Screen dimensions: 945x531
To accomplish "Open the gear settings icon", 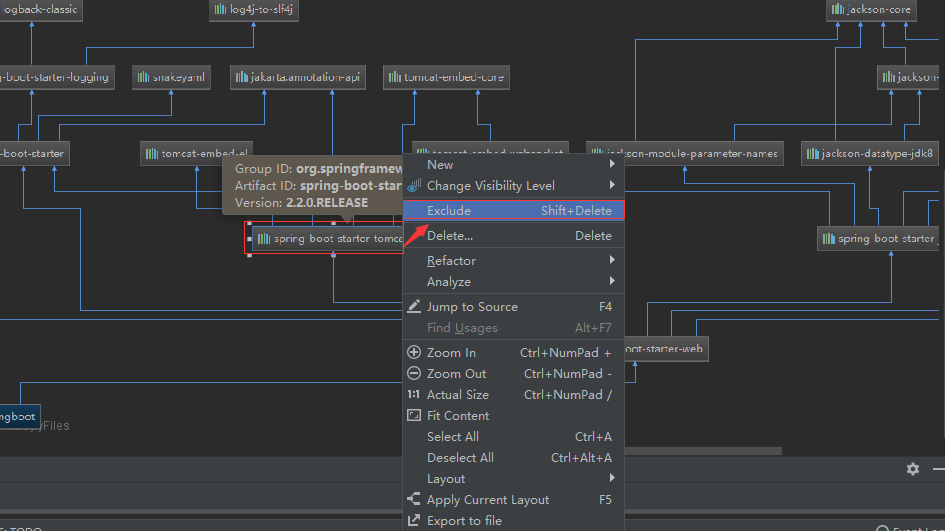I will click(x=913, y=468).
